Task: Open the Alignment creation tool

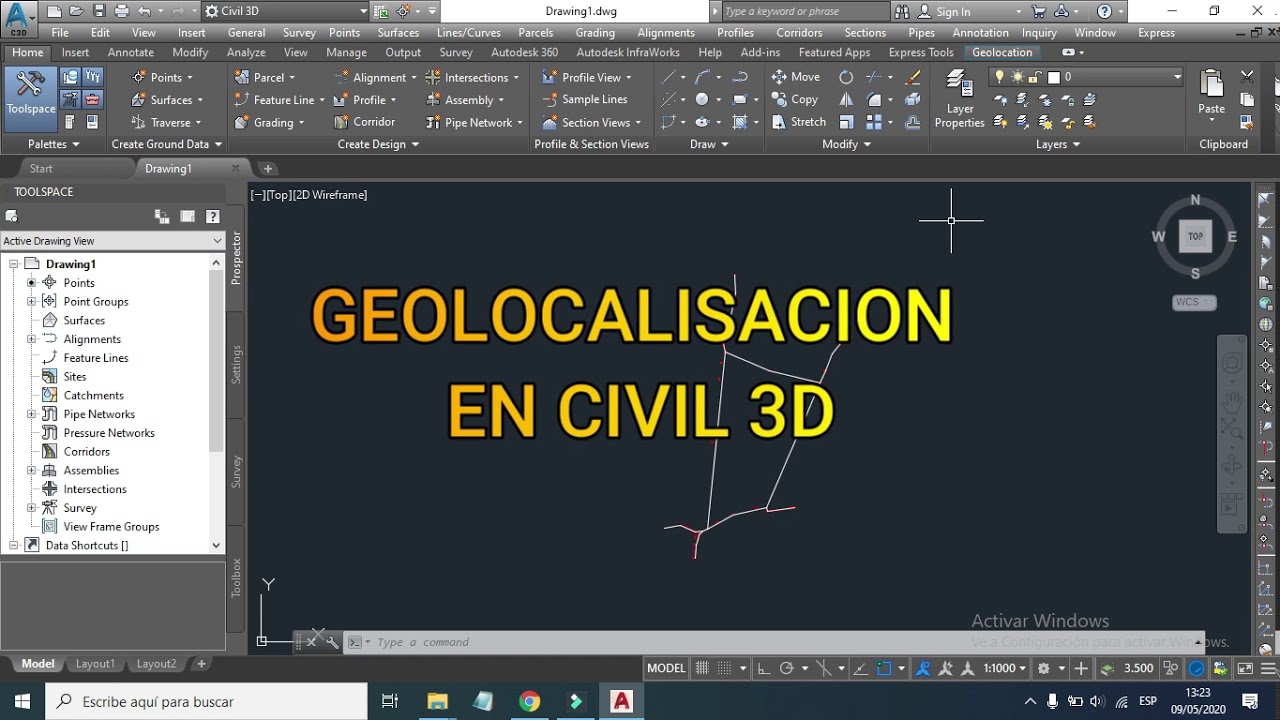Action: 374,77
